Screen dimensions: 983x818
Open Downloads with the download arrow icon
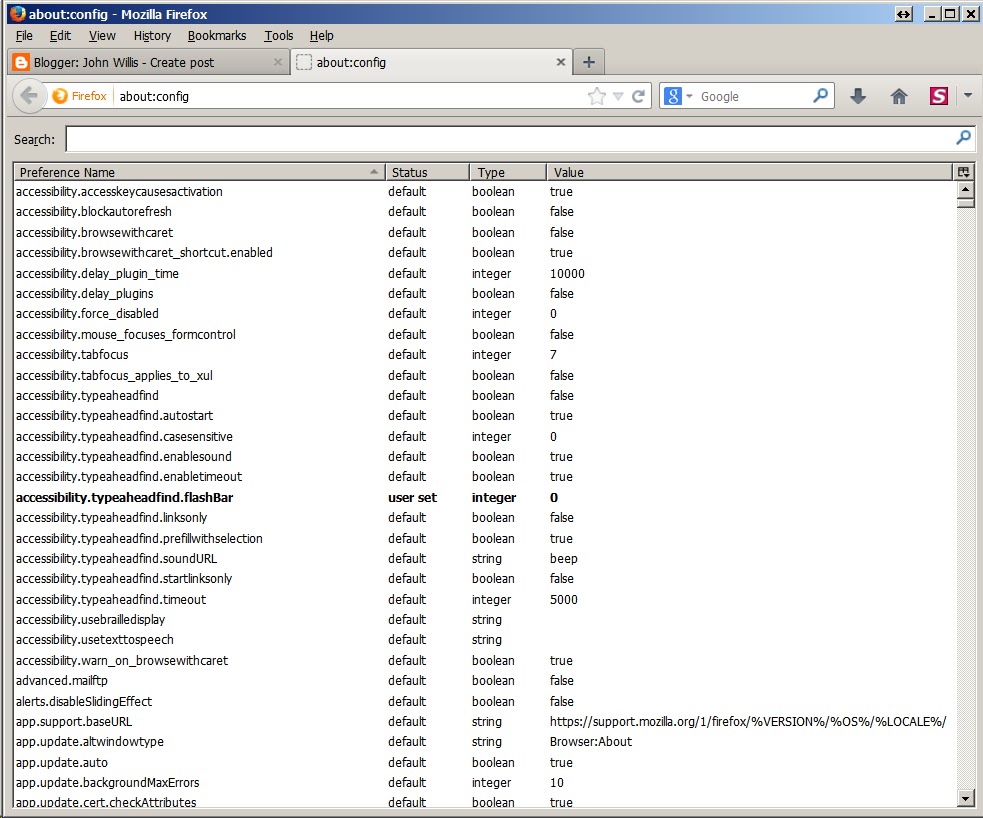860,96
